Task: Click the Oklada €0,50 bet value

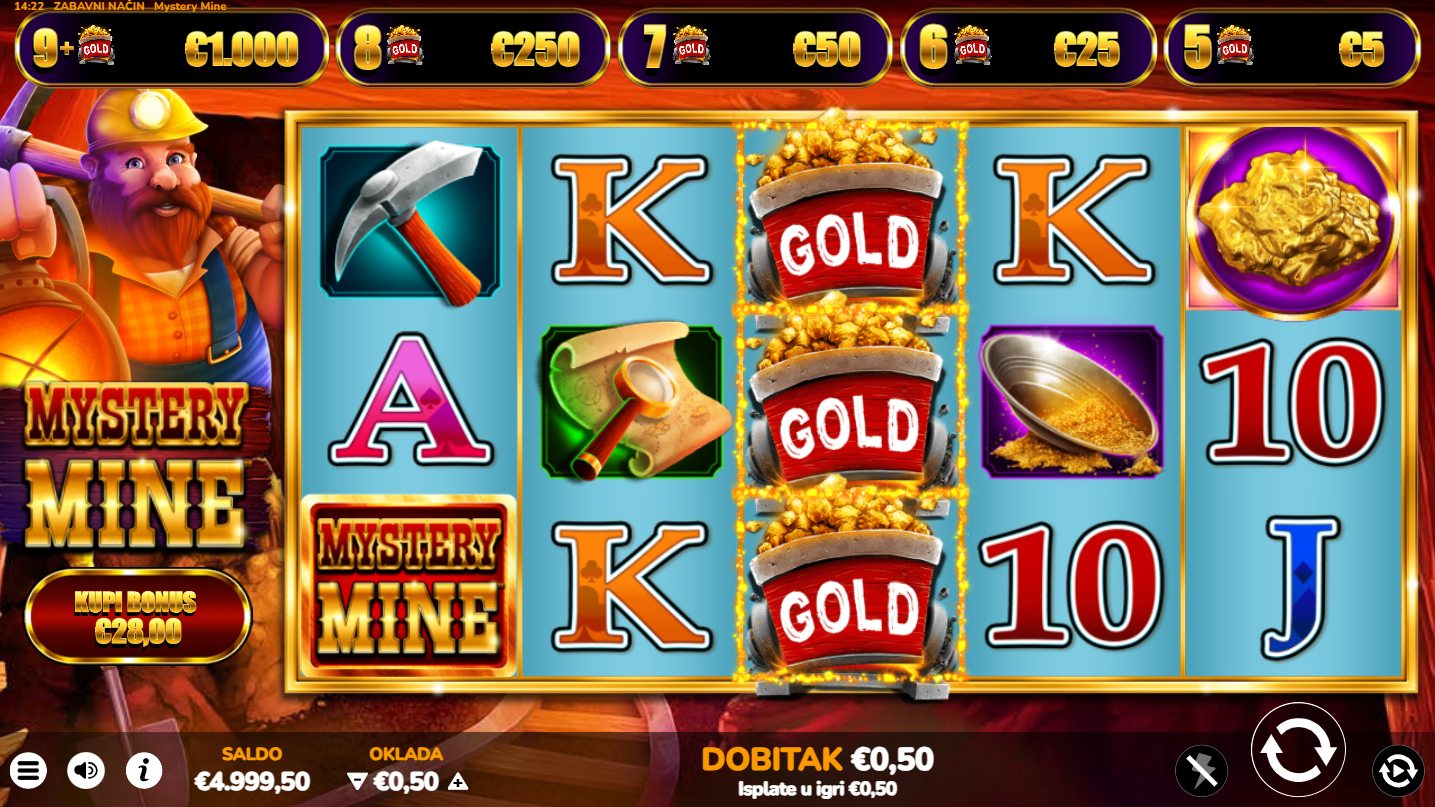Action: click(x=406, y=781)
